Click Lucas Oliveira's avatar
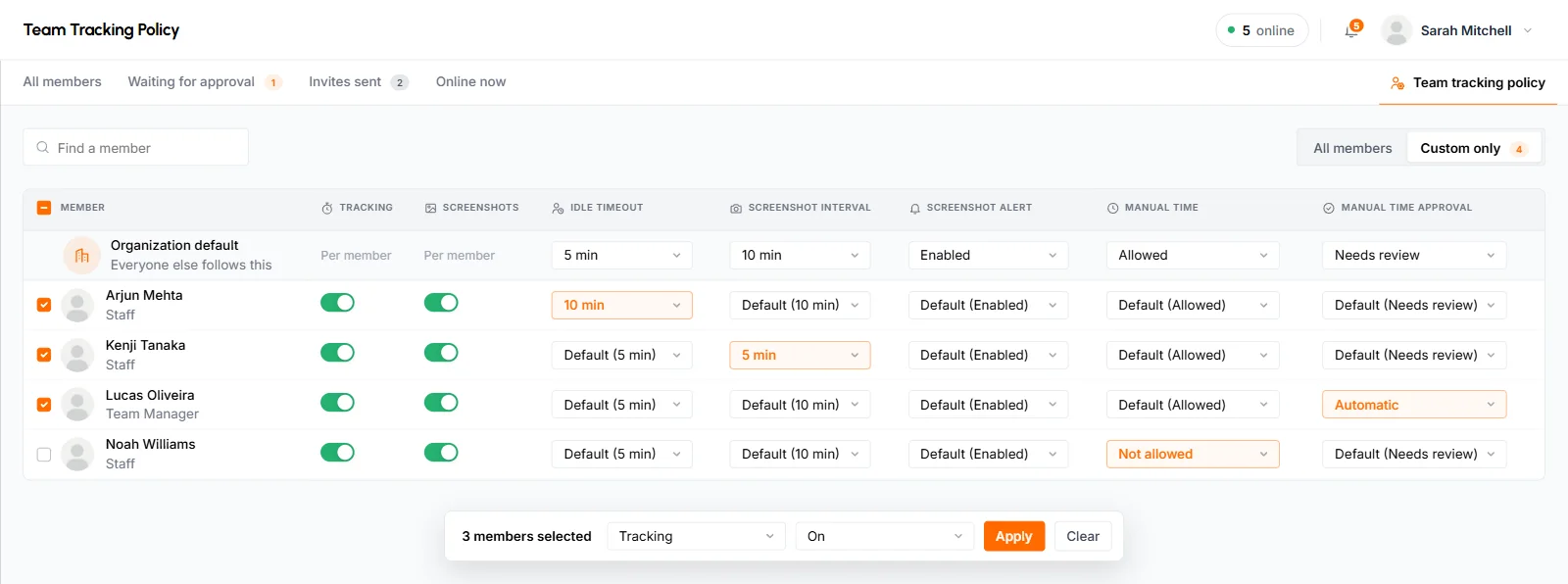Screen dimensions: 1568x584 click(77, 405)
